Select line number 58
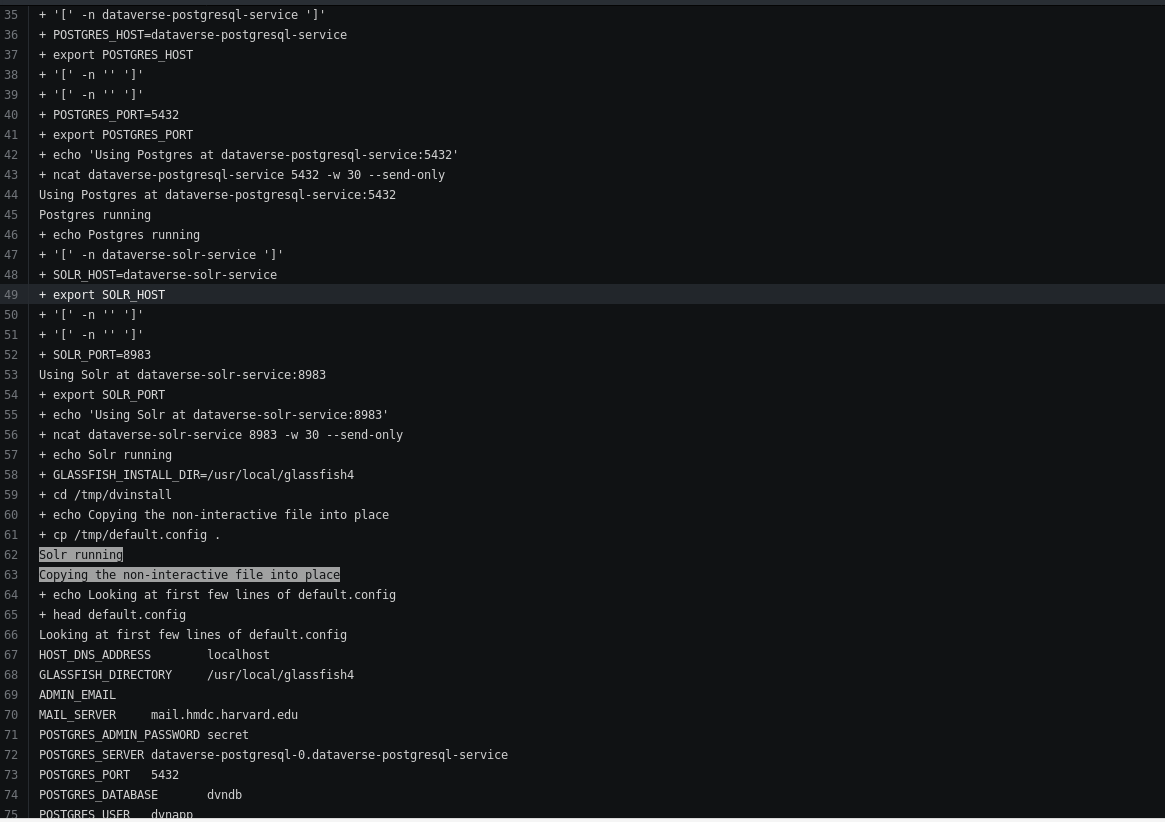This screenshot has width=1165, height=822. click(x=10, y=476)
